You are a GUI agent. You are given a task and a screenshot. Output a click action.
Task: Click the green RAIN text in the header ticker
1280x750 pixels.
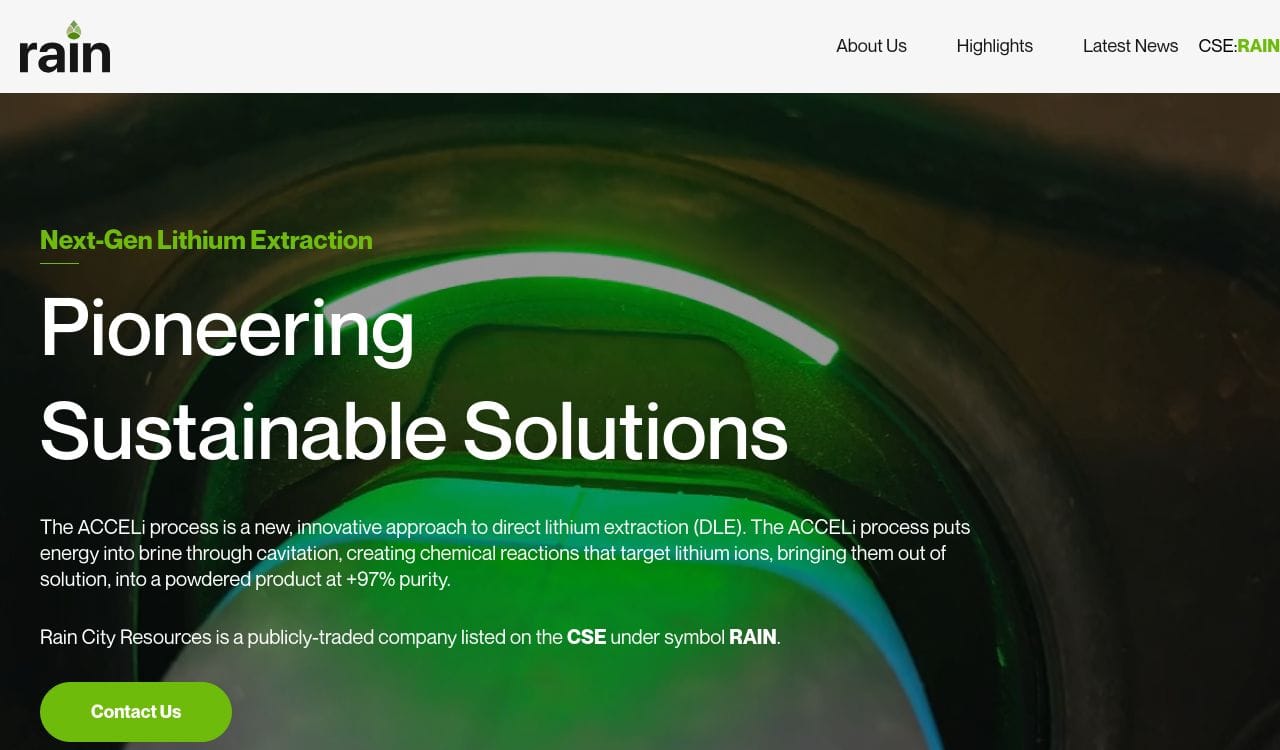[x=1258, y=46]
